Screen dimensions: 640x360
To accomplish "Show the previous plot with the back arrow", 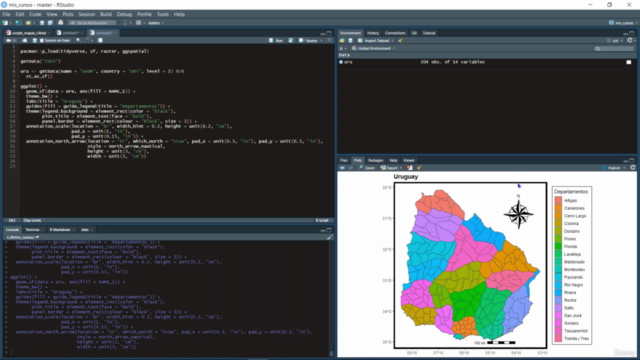I will [342, 168].
